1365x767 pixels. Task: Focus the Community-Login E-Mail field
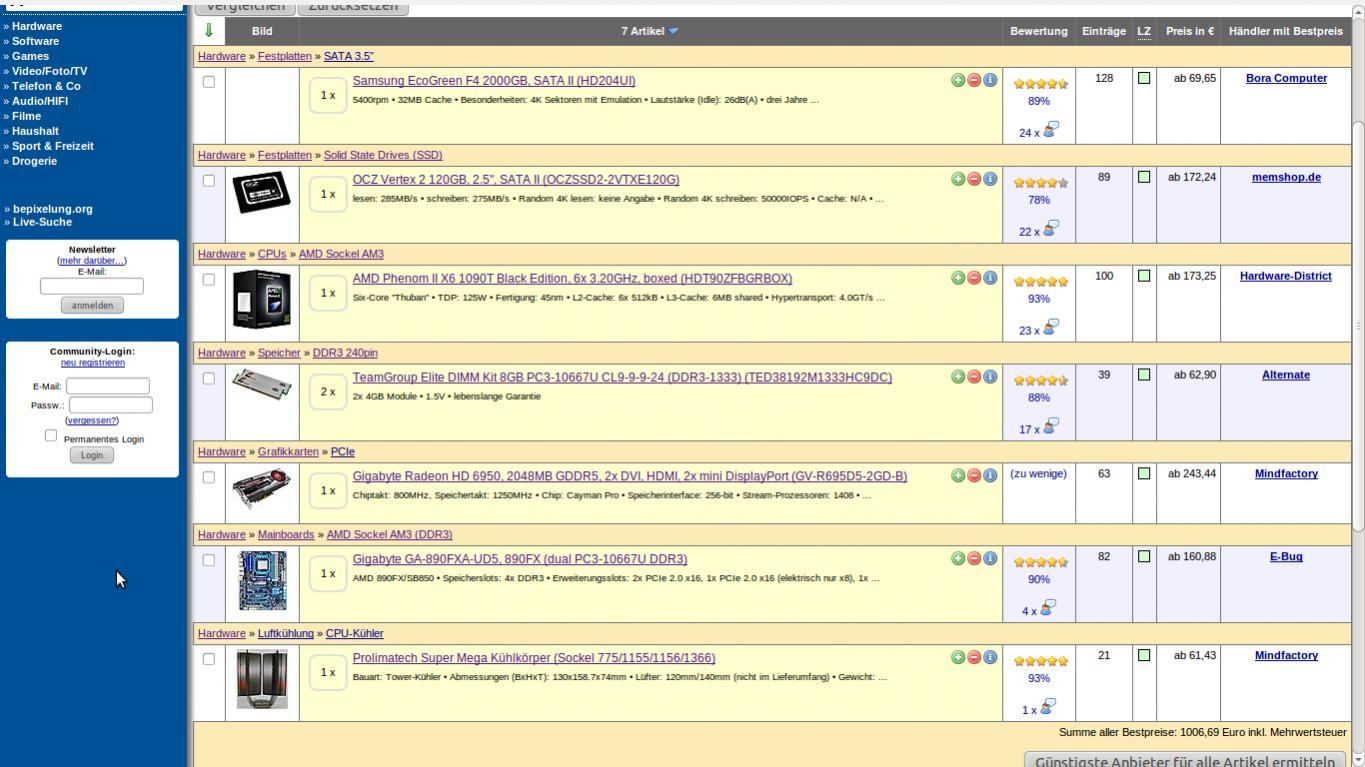108,386
